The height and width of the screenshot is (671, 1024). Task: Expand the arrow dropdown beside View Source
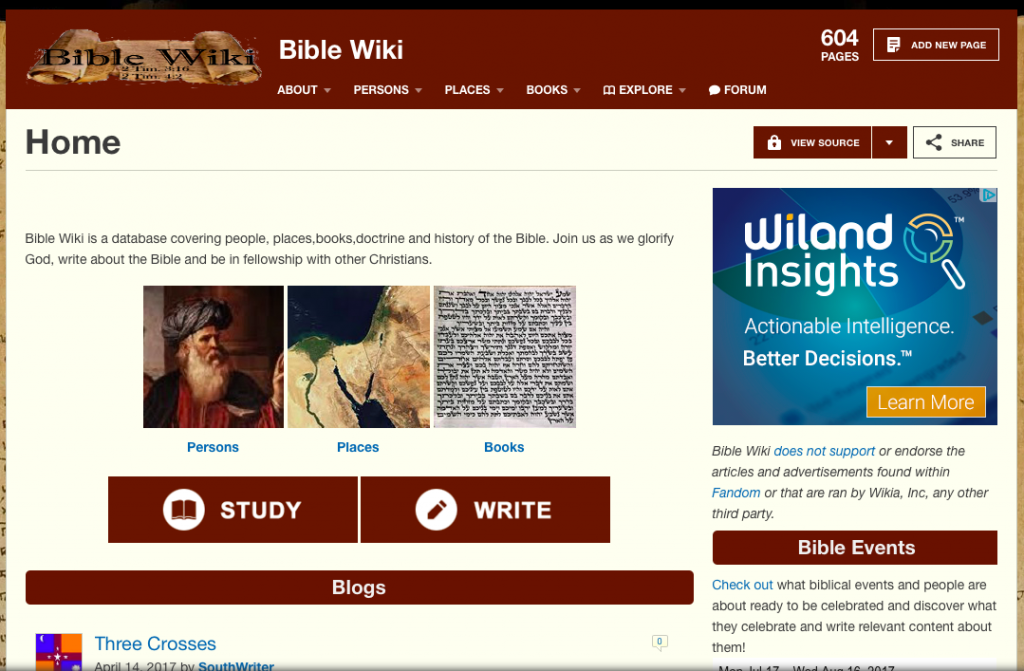(889, 142)
